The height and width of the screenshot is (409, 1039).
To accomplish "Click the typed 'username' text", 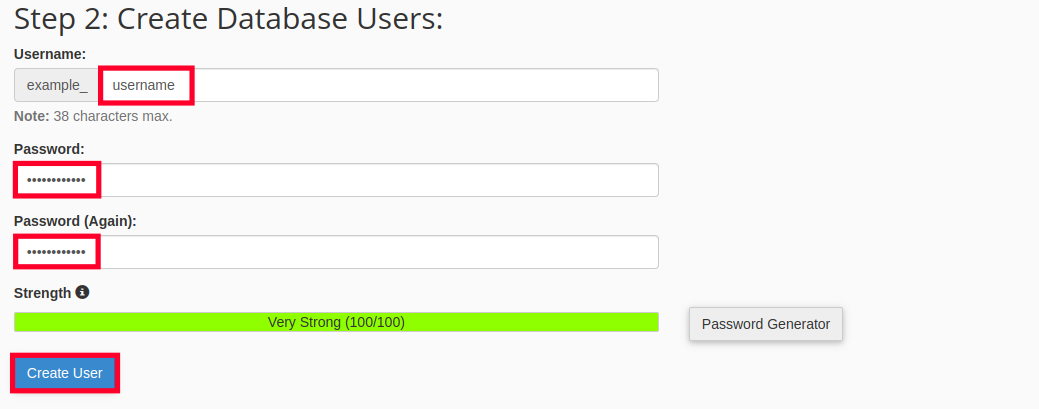I will [x=143, y=86].
